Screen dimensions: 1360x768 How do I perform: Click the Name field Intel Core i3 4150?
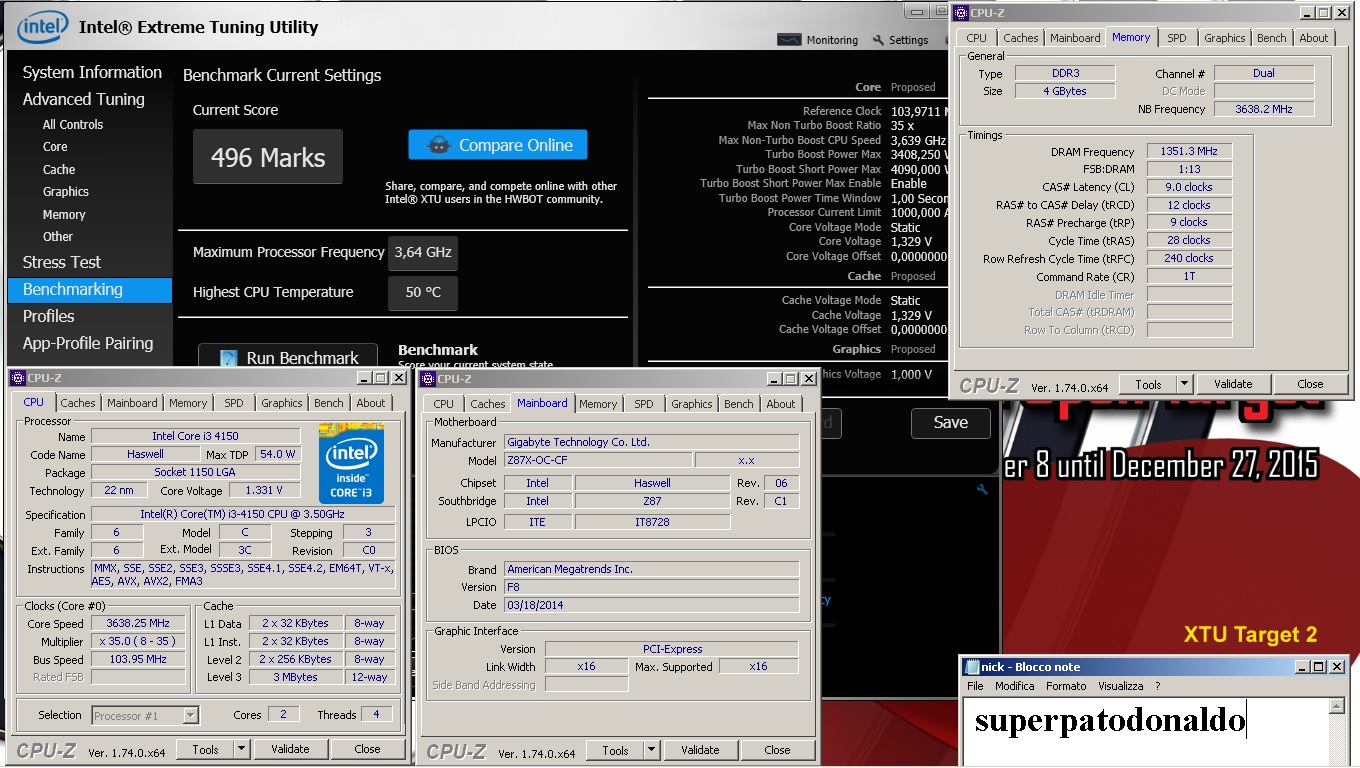[x=195, y=436]
